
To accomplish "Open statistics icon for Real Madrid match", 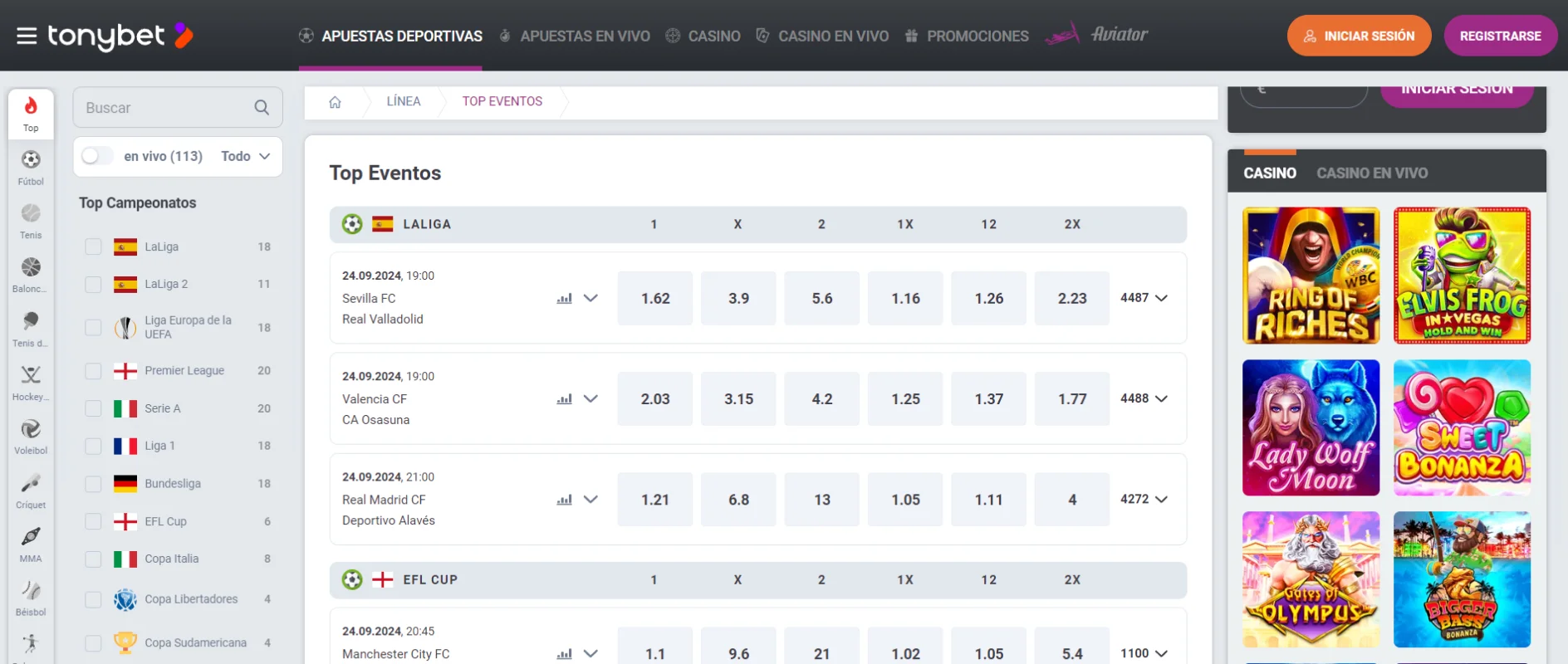I will tap(565, 500).
